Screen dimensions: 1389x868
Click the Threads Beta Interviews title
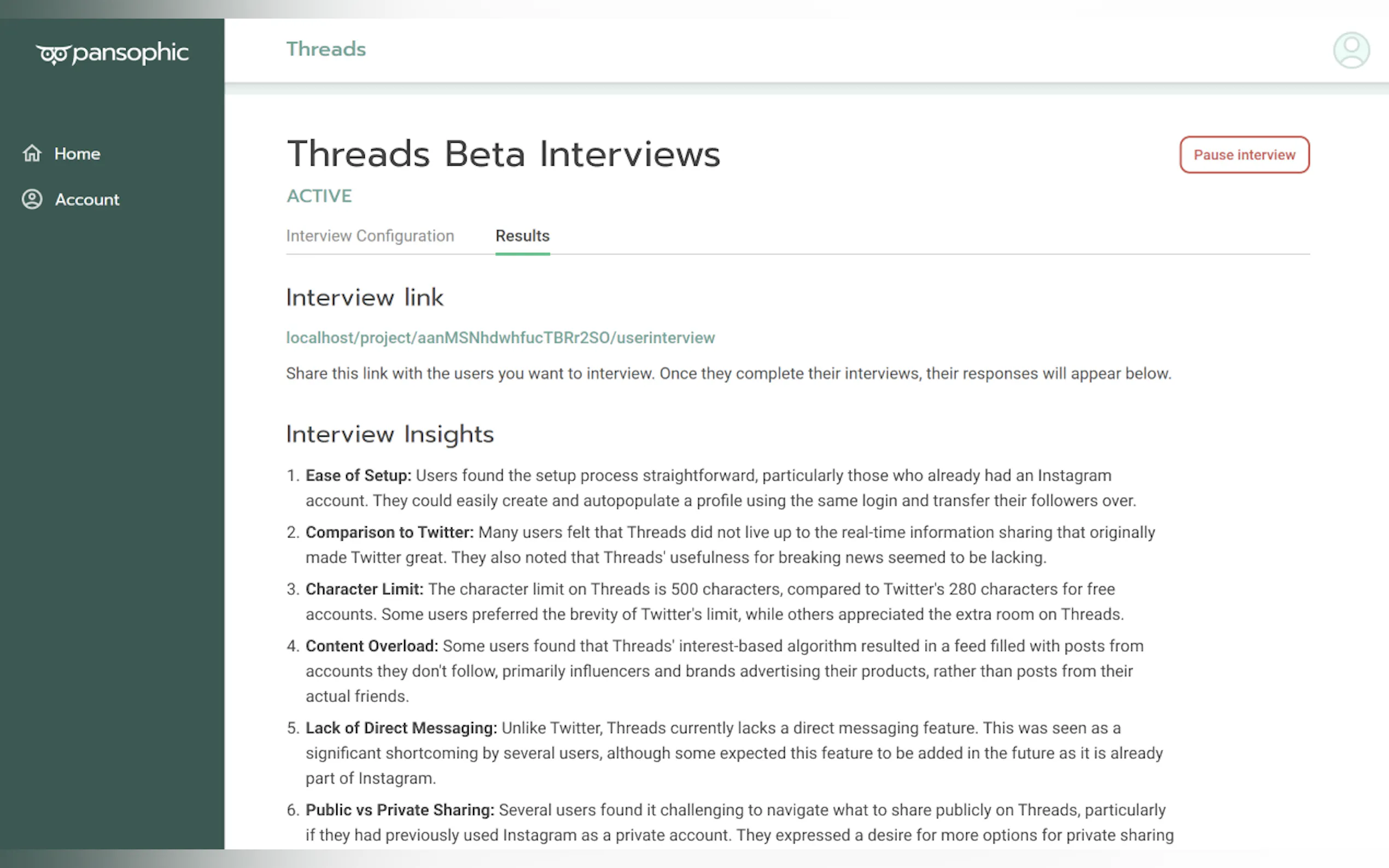[x=503, y=154]
